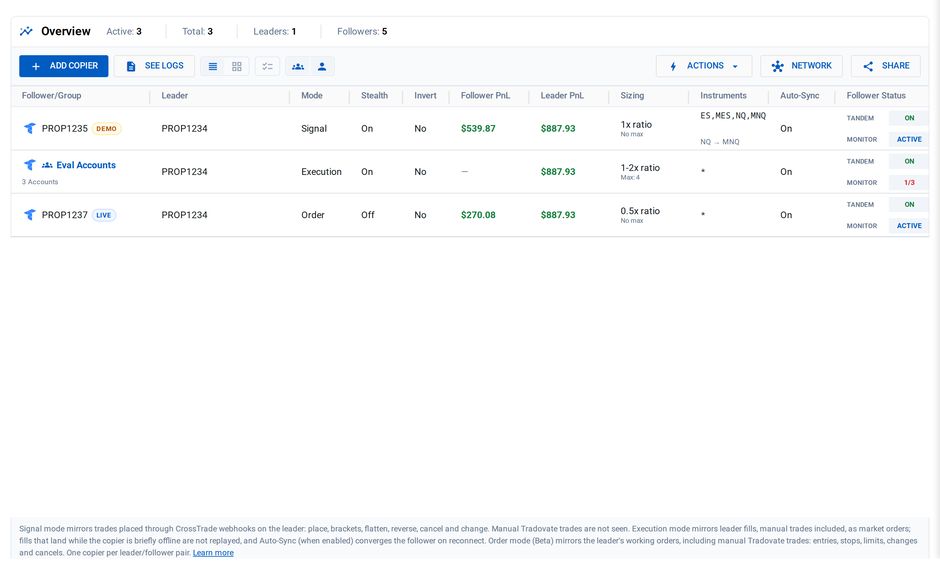
Task: Click the Tradovate icon beside Eval Accounts
Action: 29,165
